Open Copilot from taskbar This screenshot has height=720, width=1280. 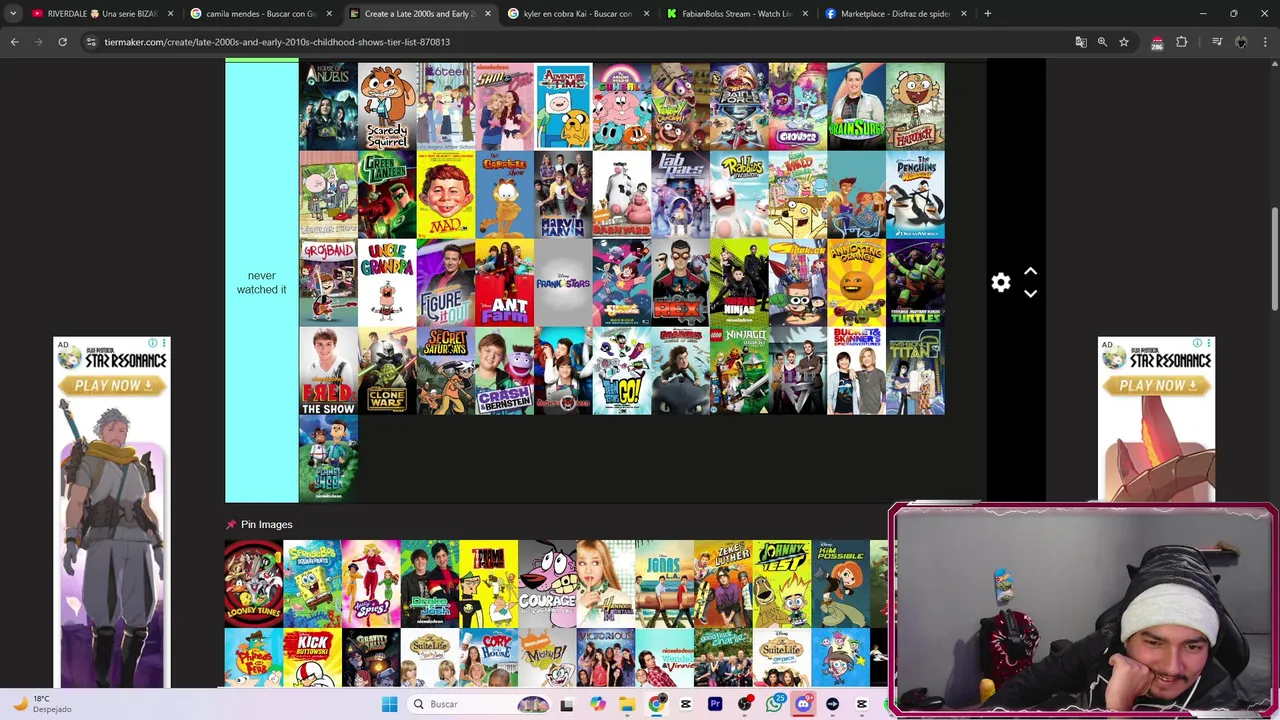tap(597, 704)
